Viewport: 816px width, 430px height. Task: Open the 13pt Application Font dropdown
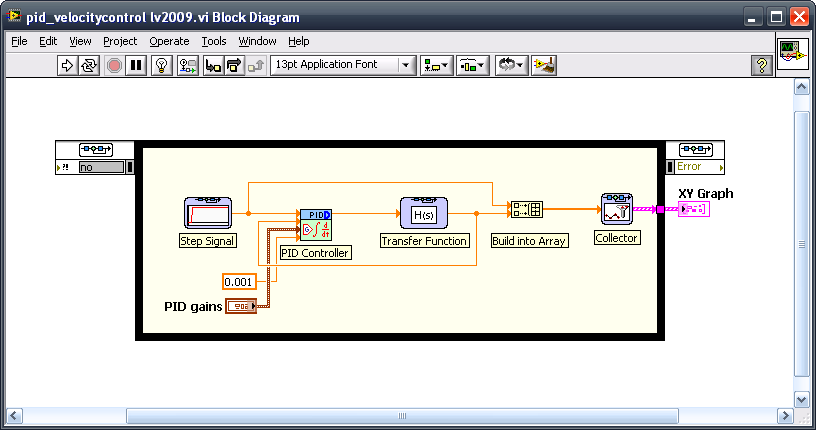tap(343, 65)
